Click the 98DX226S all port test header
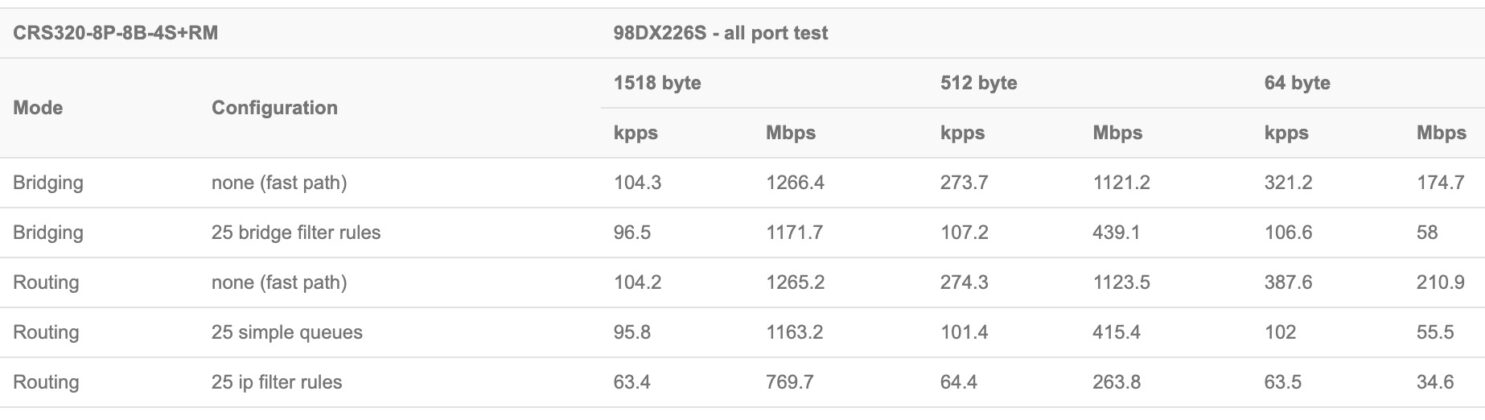The height and width of the screenshot is (420, 1485). pyautogui.click(x=720, y=33)
